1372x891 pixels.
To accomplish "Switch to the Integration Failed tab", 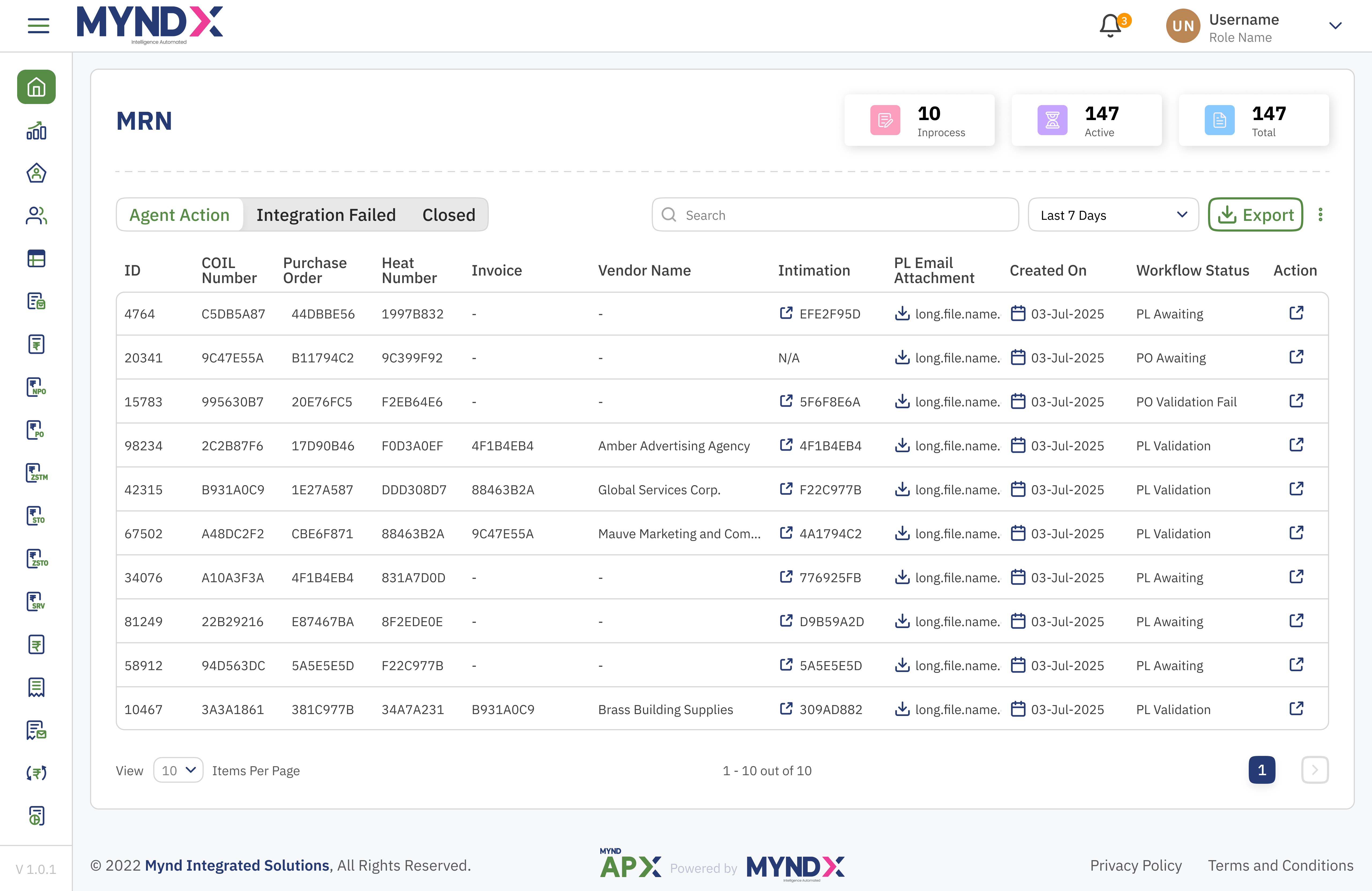I will 326,215.
